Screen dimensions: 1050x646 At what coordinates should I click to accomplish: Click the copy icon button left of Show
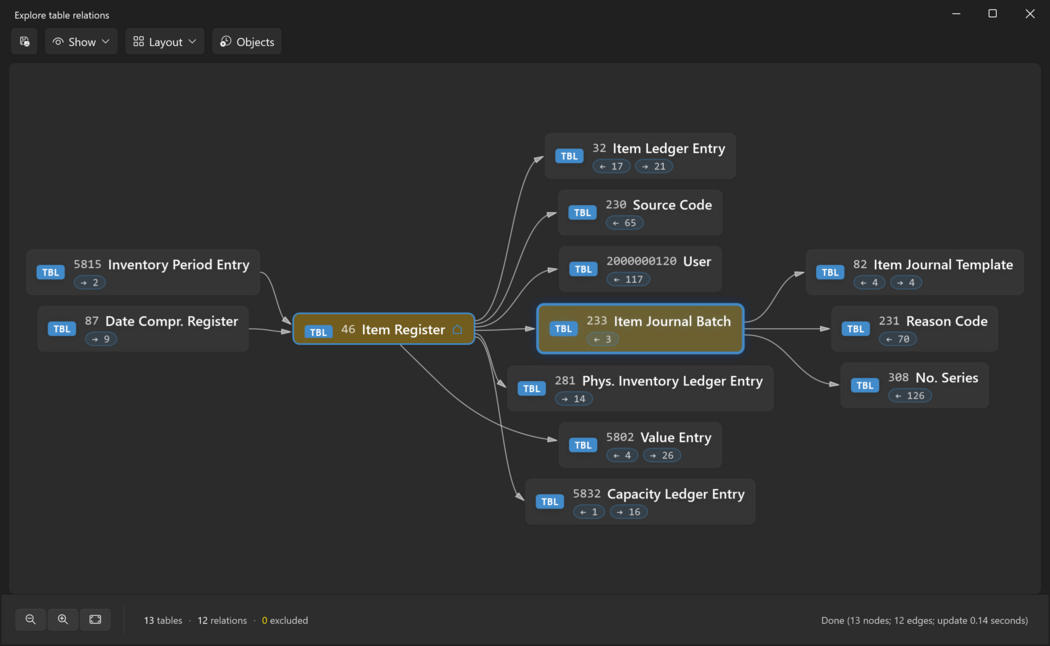(24, 42)
